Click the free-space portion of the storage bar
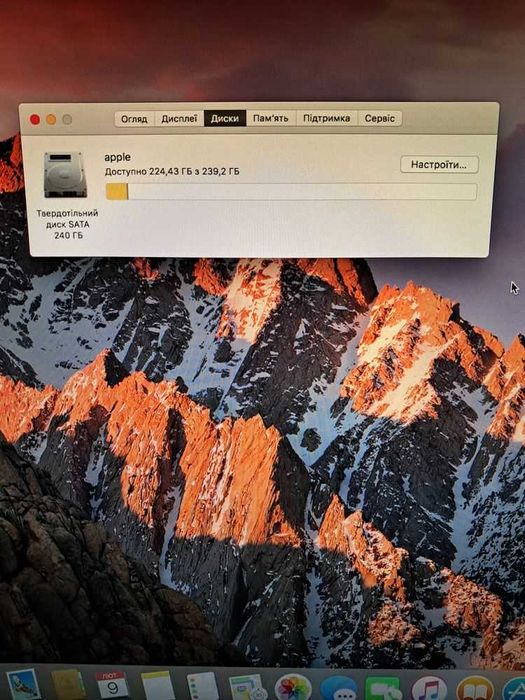 [302, 192]
